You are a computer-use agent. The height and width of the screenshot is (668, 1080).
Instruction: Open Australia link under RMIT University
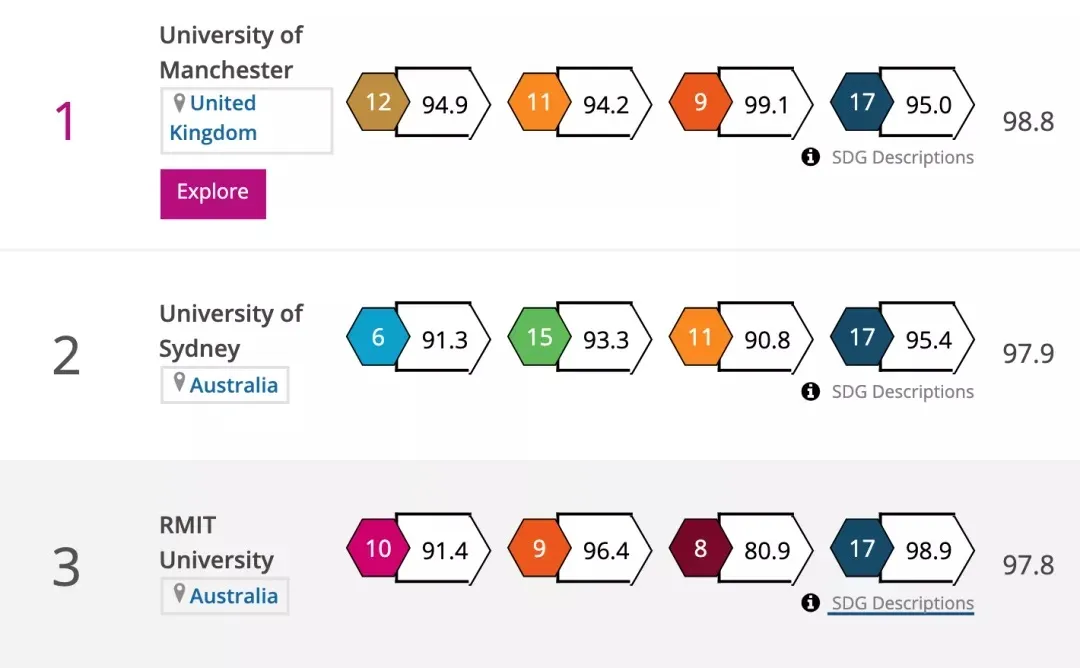tap(234, 596)
